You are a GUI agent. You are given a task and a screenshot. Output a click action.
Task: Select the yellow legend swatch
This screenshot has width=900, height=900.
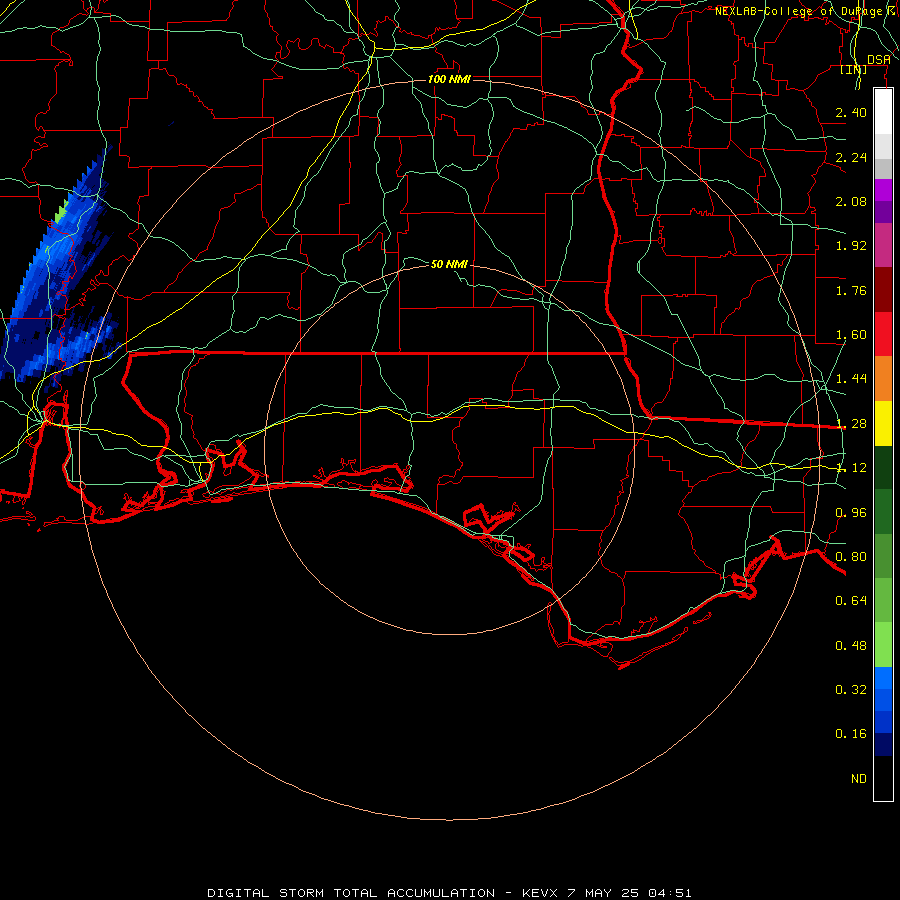883,423
